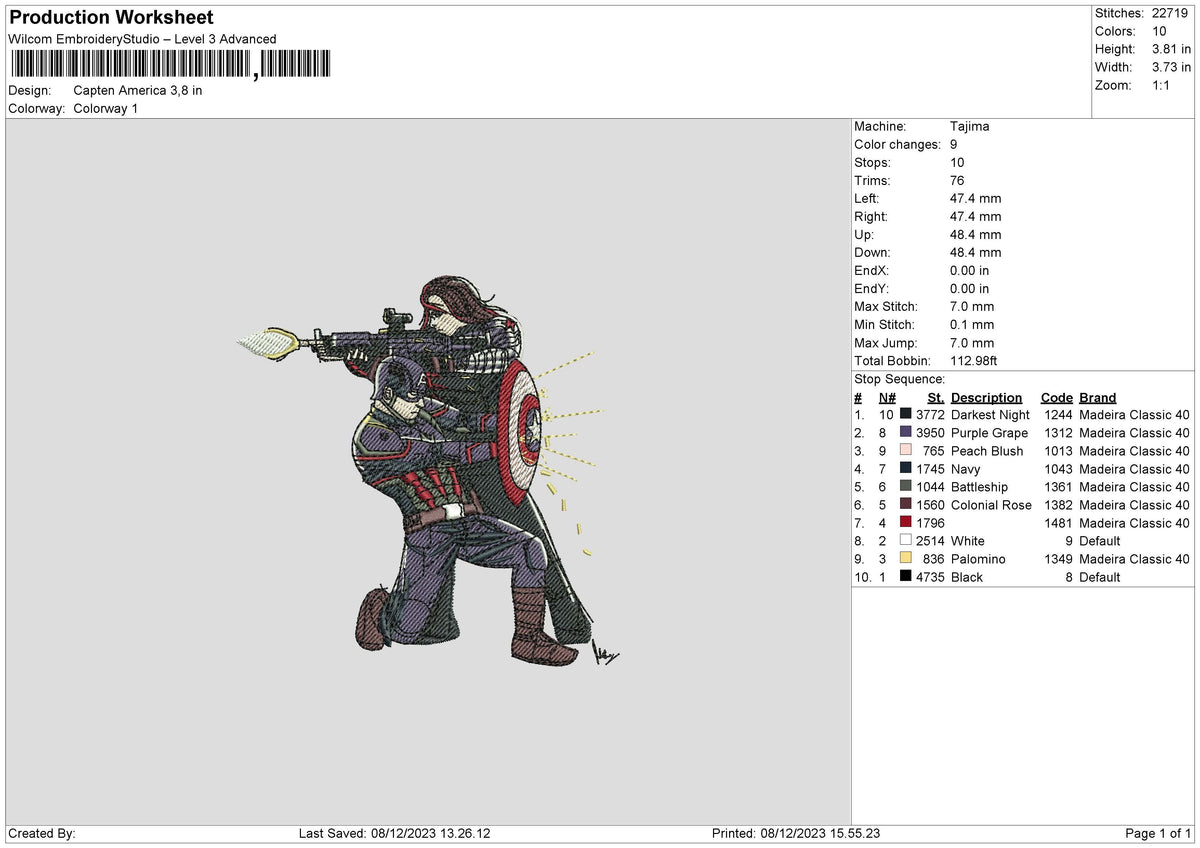Viewport: 1200px width, 848px height.
Task: Click the design name 'Capten America 3,8 in'
Action: coord(138,90)
